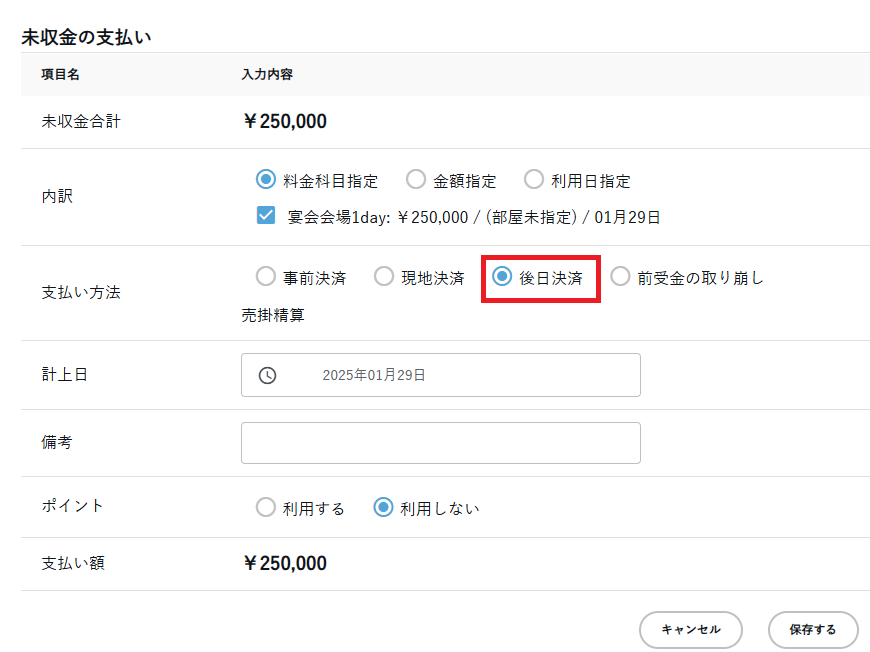This screenshot has height=652, width=870.
Task: Select the 利用日指定 radio option
Action: coord(534,180)
